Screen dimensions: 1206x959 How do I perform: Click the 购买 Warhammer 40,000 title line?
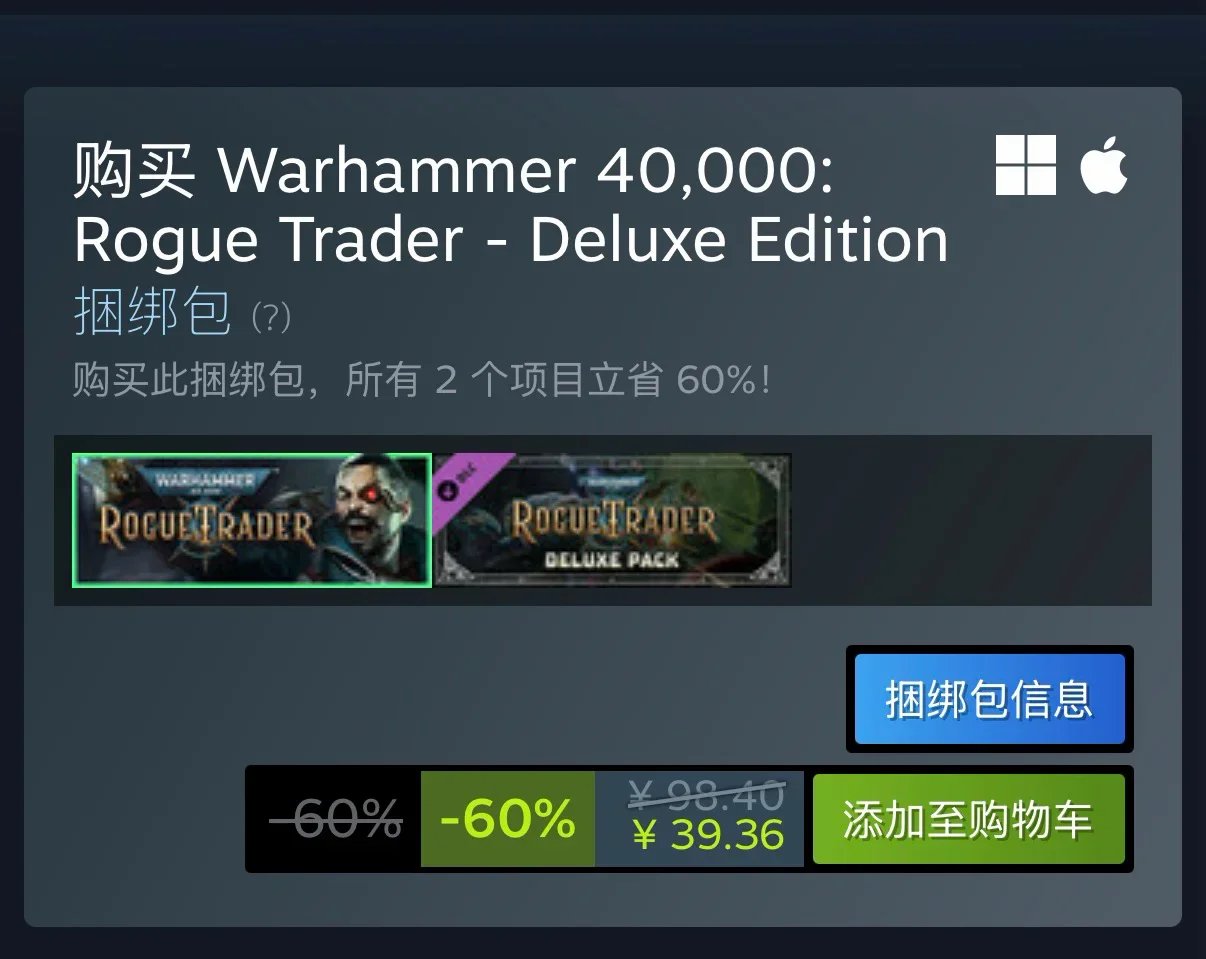tap(453, 171)
